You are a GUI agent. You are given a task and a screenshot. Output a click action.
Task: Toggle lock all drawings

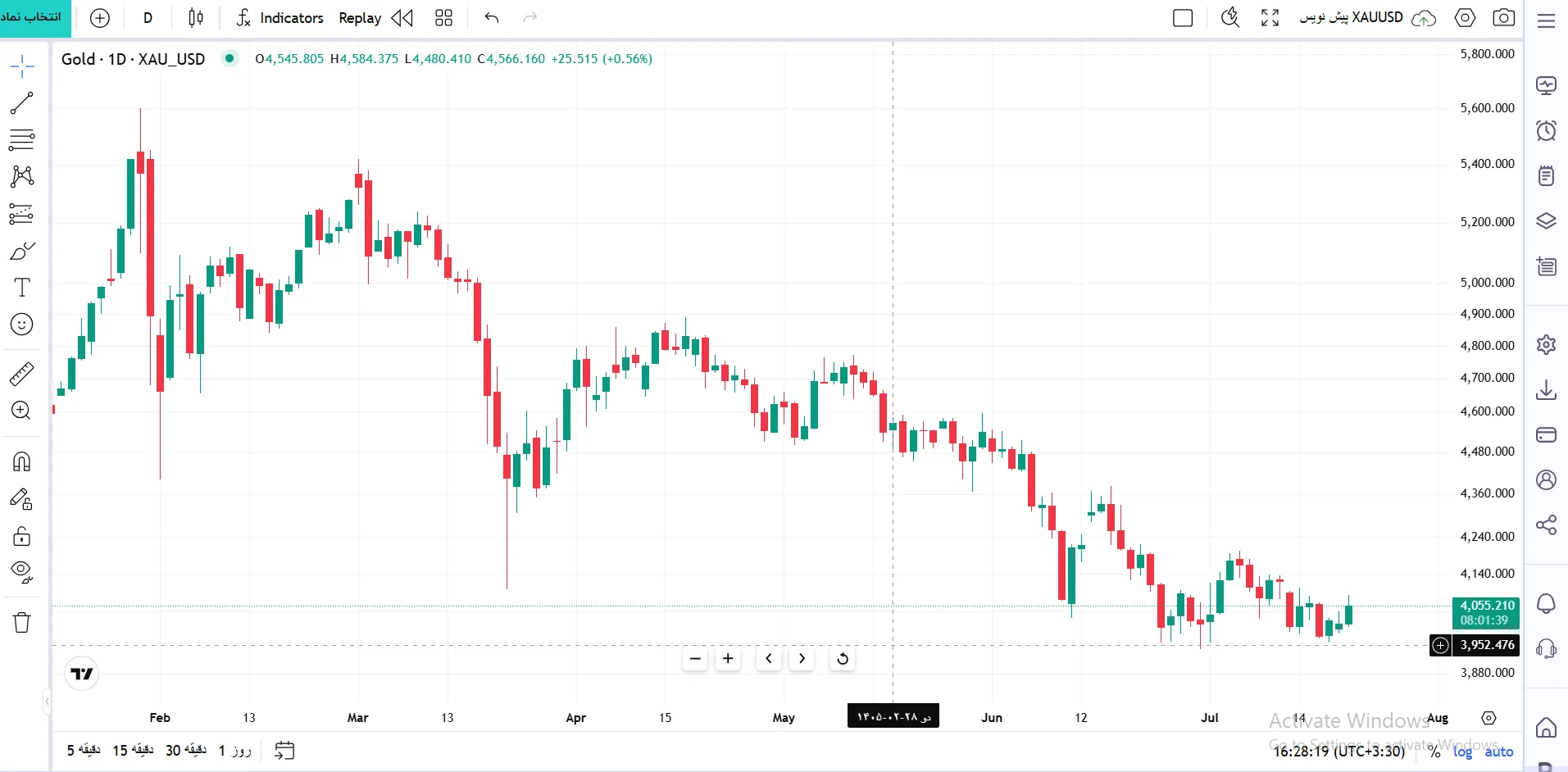(x=22, y=536)
